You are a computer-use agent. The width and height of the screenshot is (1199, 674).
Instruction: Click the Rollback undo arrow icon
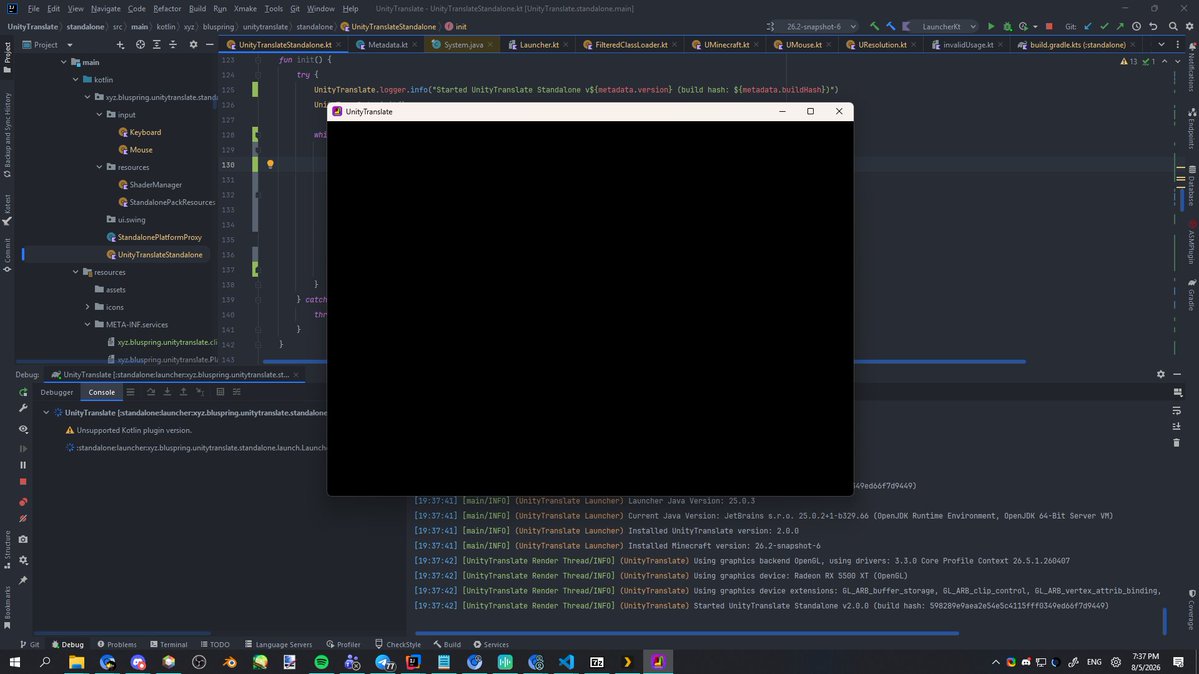[1153, 26]
